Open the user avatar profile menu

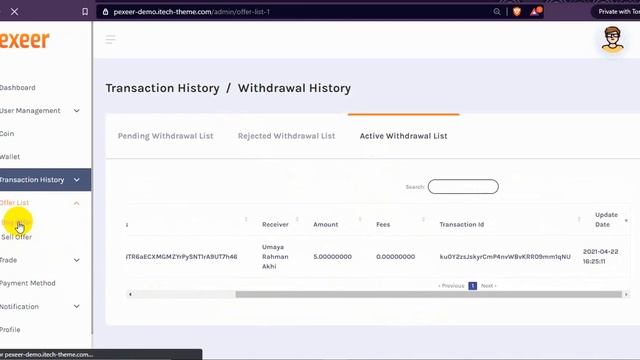point(612,40)
